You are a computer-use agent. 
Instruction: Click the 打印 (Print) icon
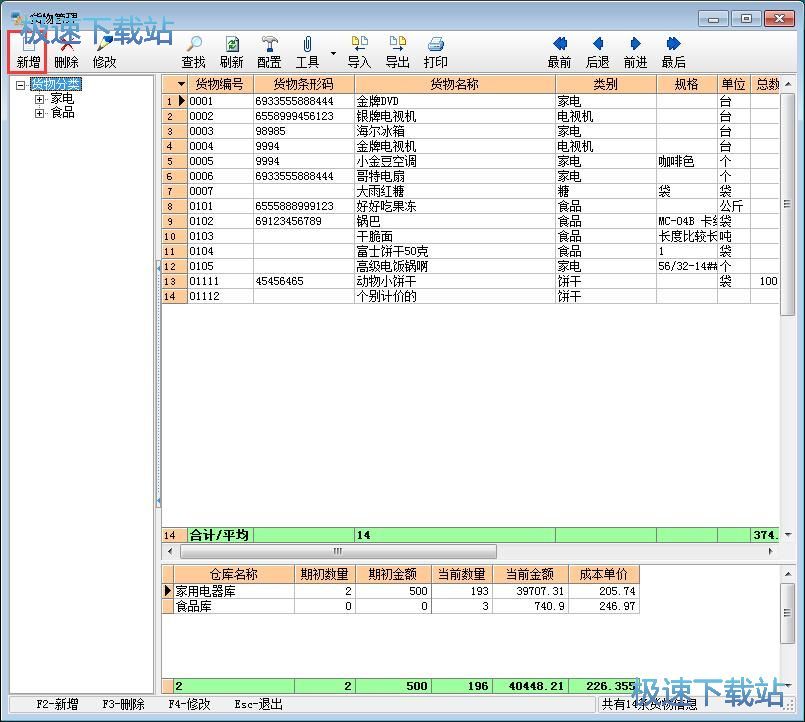pos(435,51)
